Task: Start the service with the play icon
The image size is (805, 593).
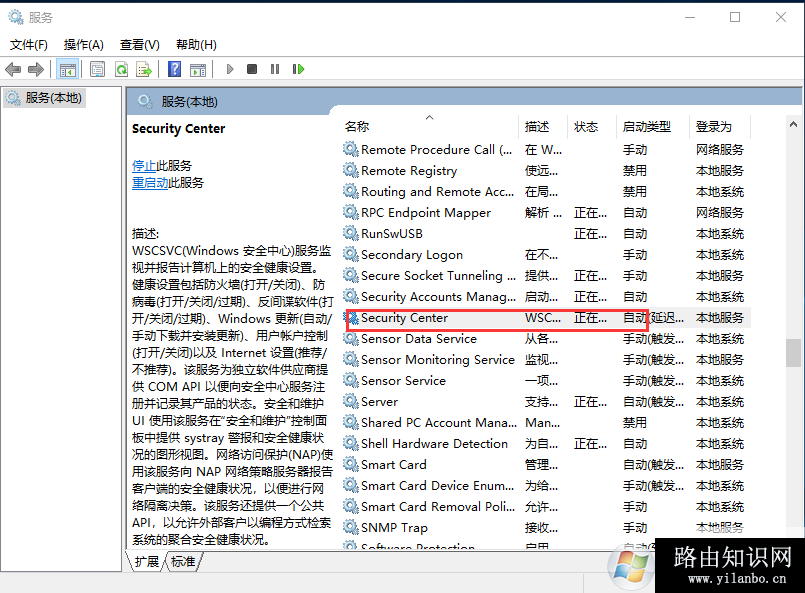Action: tap(229, 69)
